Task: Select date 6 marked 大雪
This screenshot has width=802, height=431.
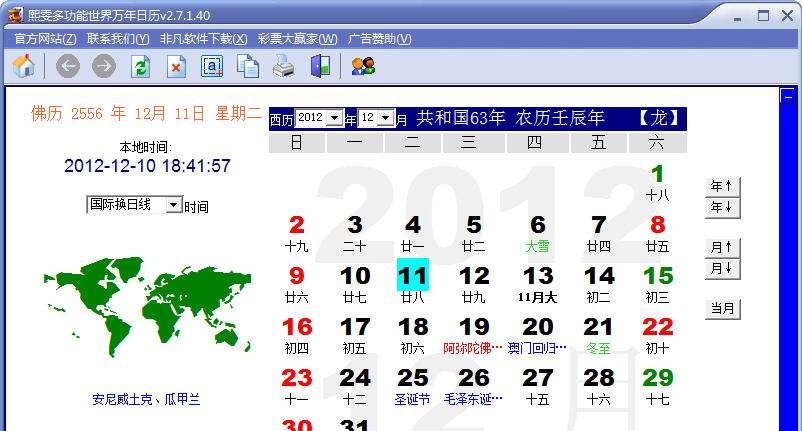Action: (538, 225)
